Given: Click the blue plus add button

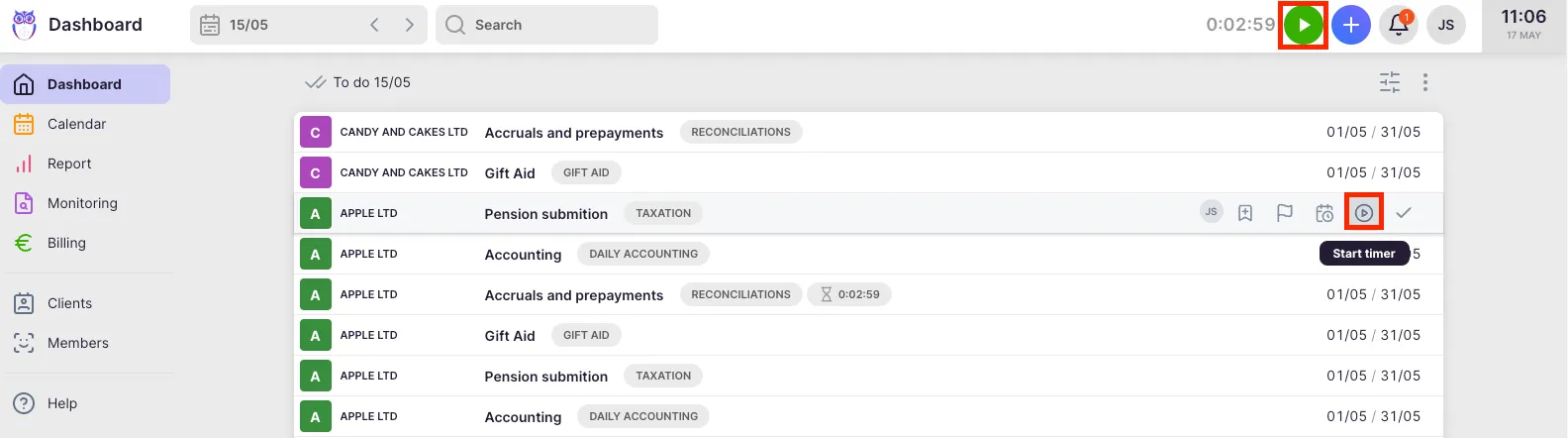Looking at the screenshot, I should click(1350, 25).
